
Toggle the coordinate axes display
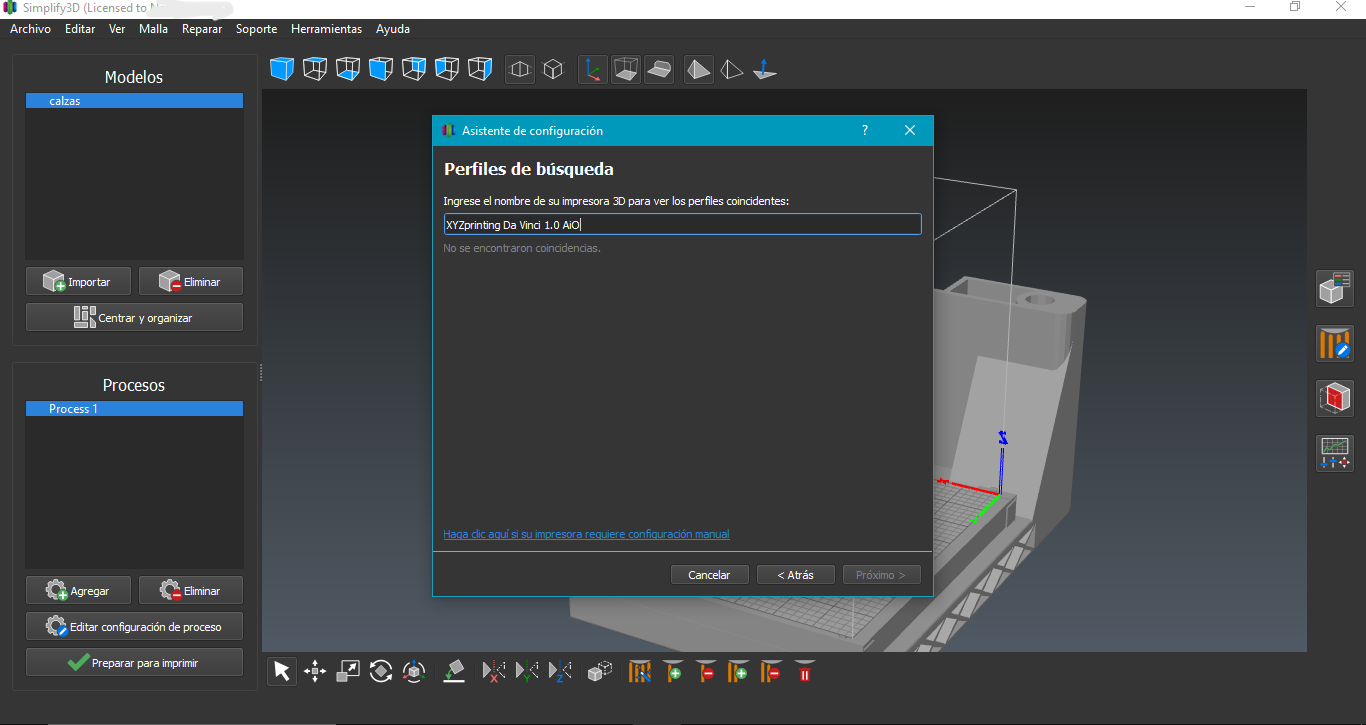[593, 69]
